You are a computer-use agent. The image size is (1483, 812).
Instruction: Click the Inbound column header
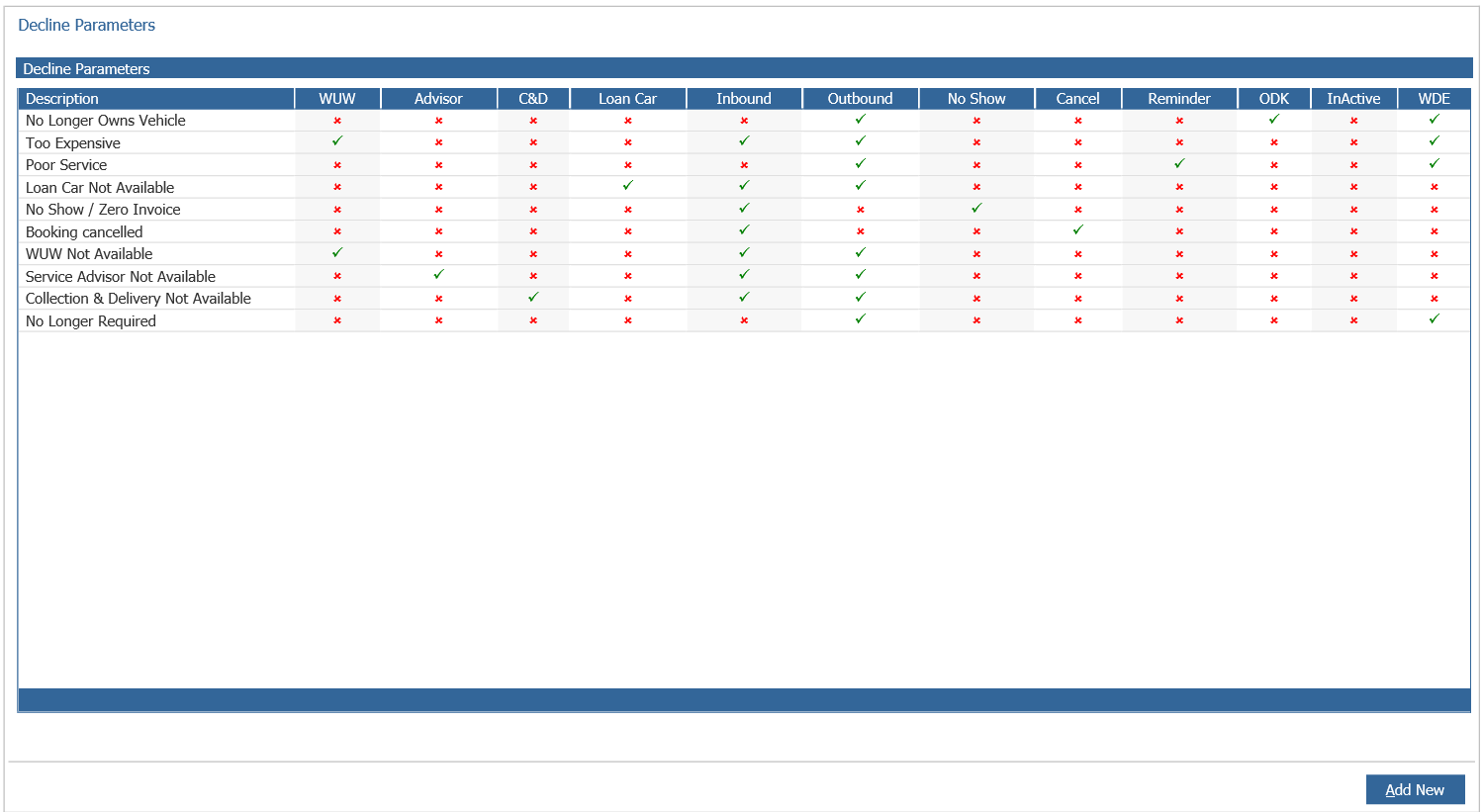pos(744,99)
